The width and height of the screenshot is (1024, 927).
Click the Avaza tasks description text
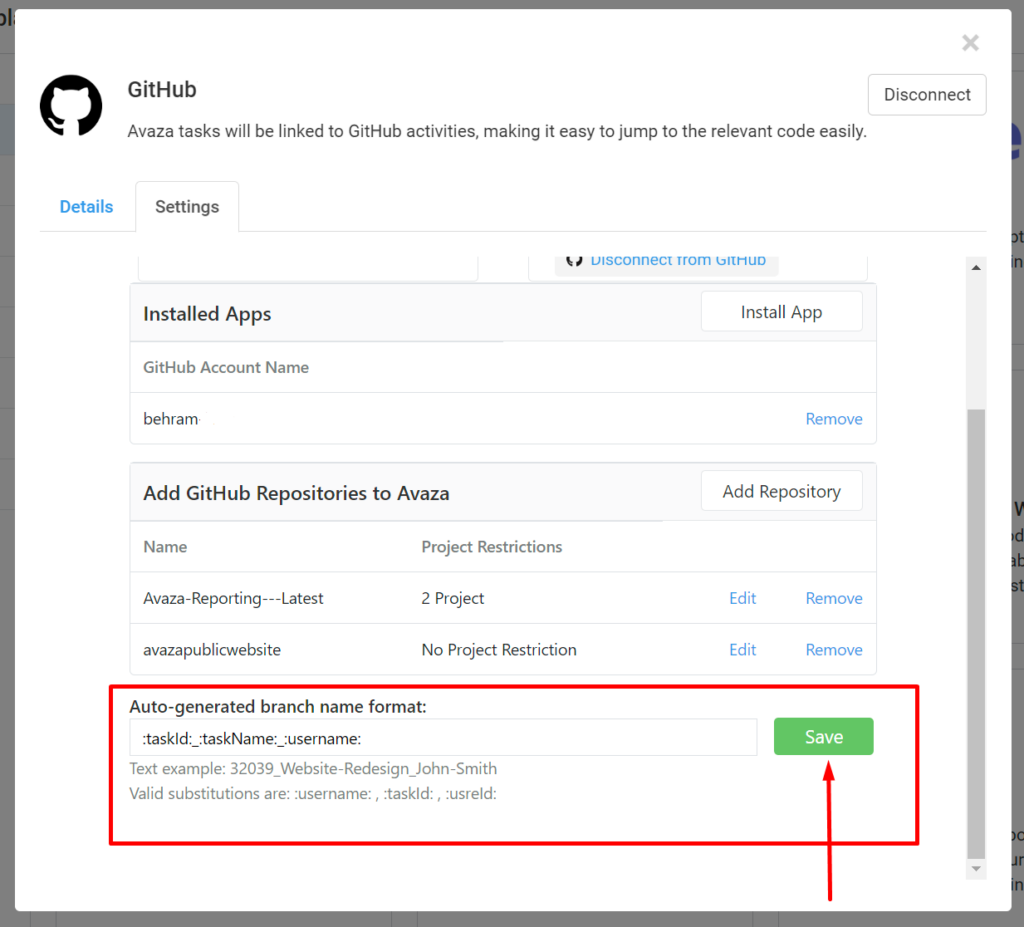497,131
